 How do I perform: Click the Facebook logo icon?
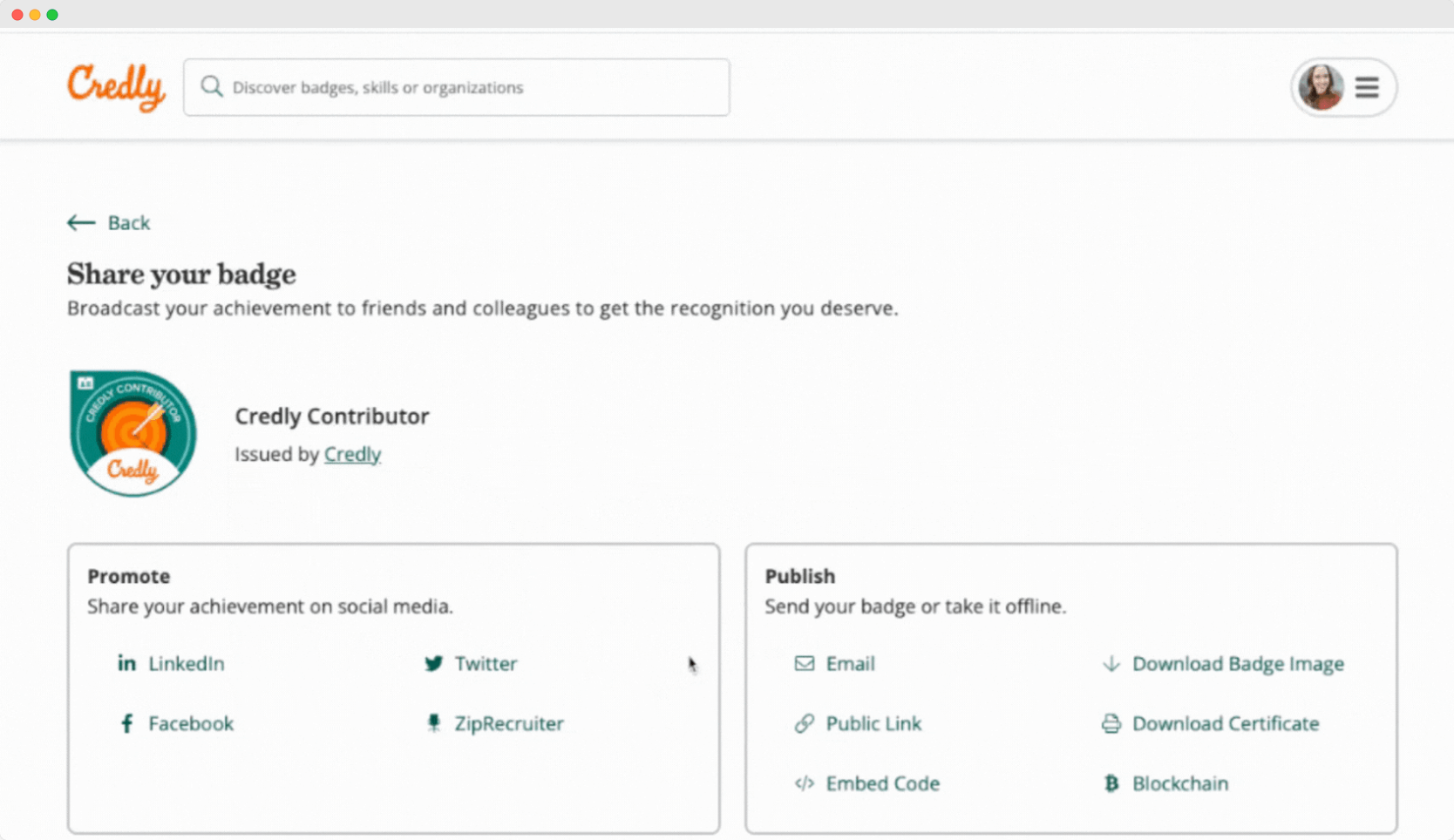(126, 723)
